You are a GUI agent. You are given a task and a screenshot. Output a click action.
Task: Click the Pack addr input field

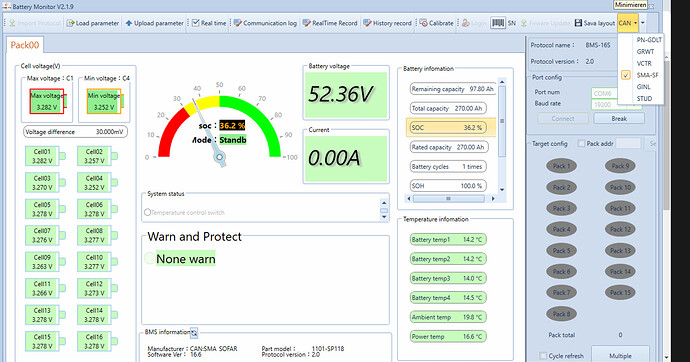pyautogui.click(x=628, y=143)
